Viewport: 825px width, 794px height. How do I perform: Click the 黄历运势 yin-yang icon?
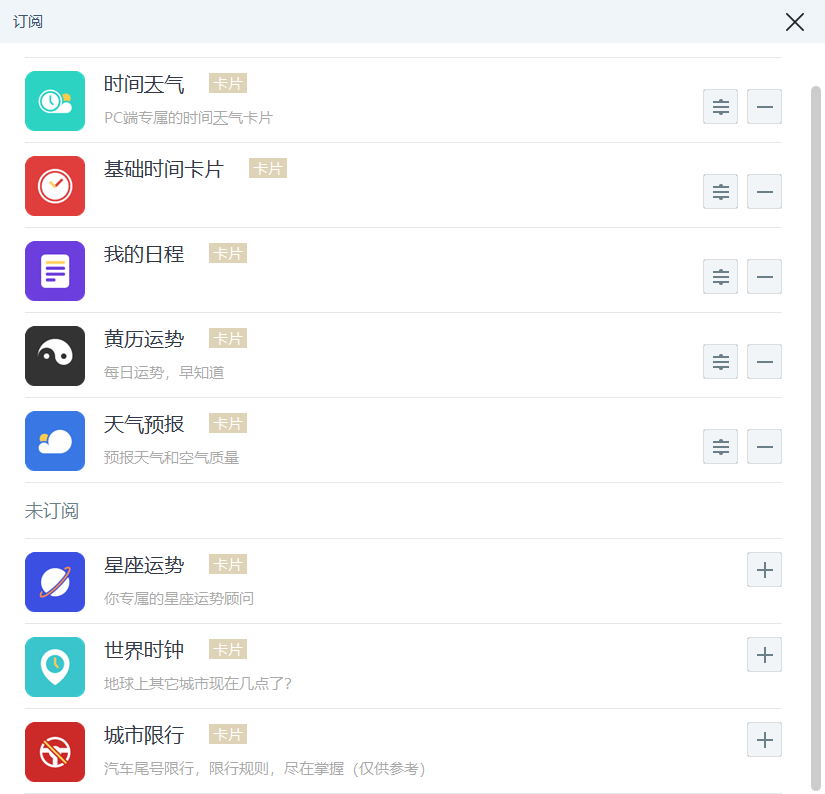(x=55, y=356)
